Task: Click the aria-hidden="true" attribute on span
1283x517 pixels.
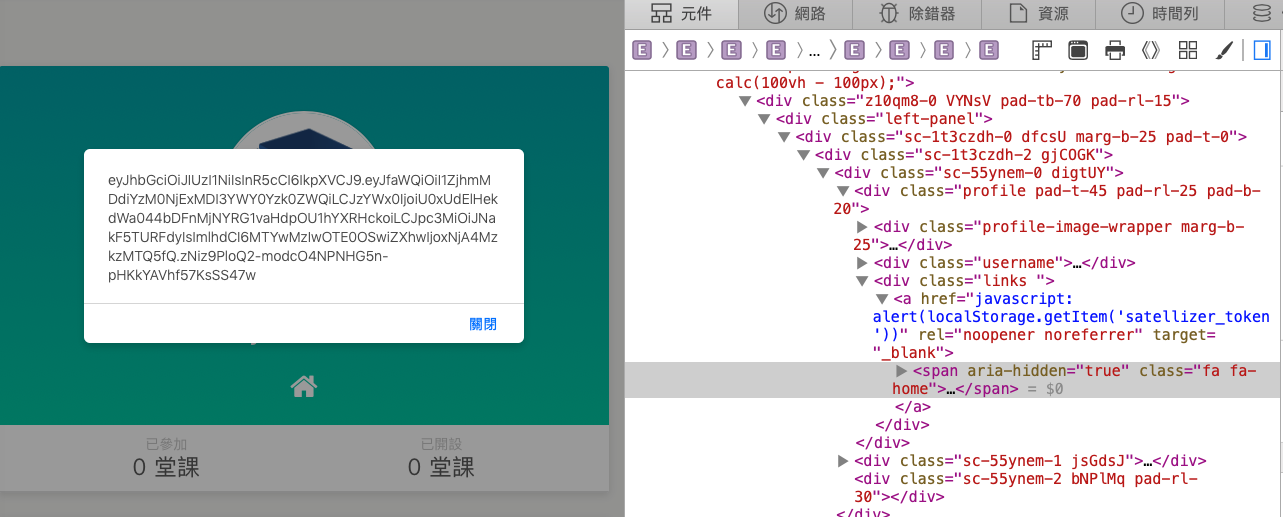Action: [x=1047, y=371]
